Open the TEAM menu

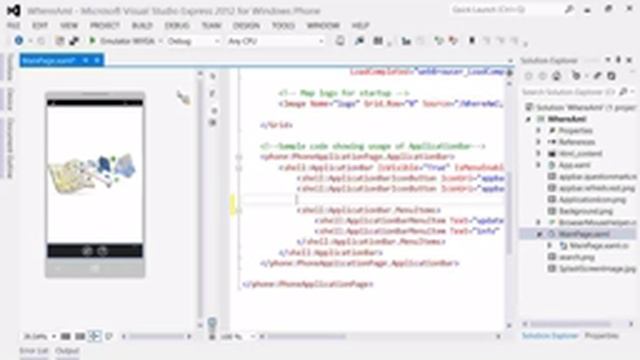tap(211, 25)
